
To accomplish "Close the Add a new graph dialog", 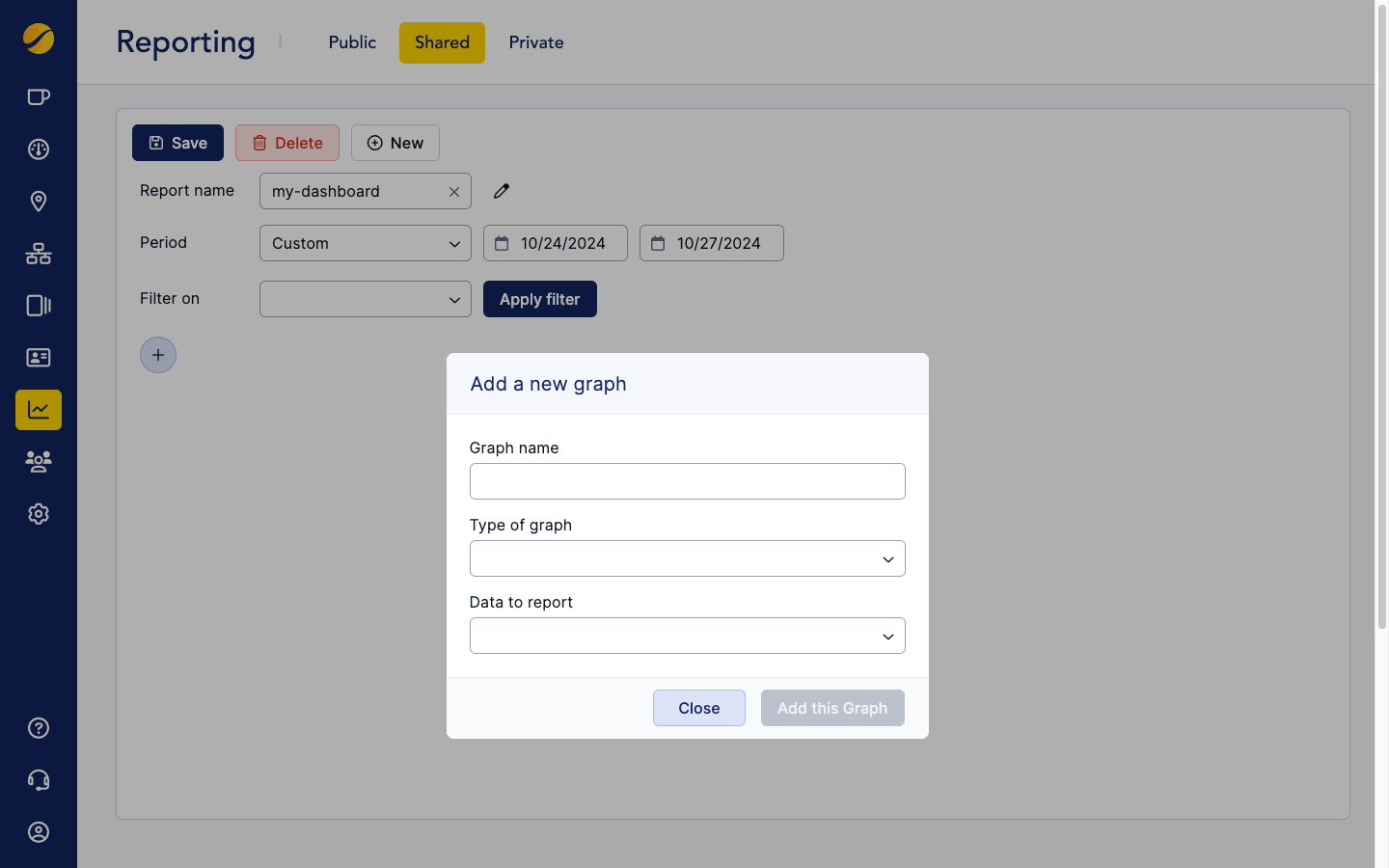I will [x=698, y=708].
